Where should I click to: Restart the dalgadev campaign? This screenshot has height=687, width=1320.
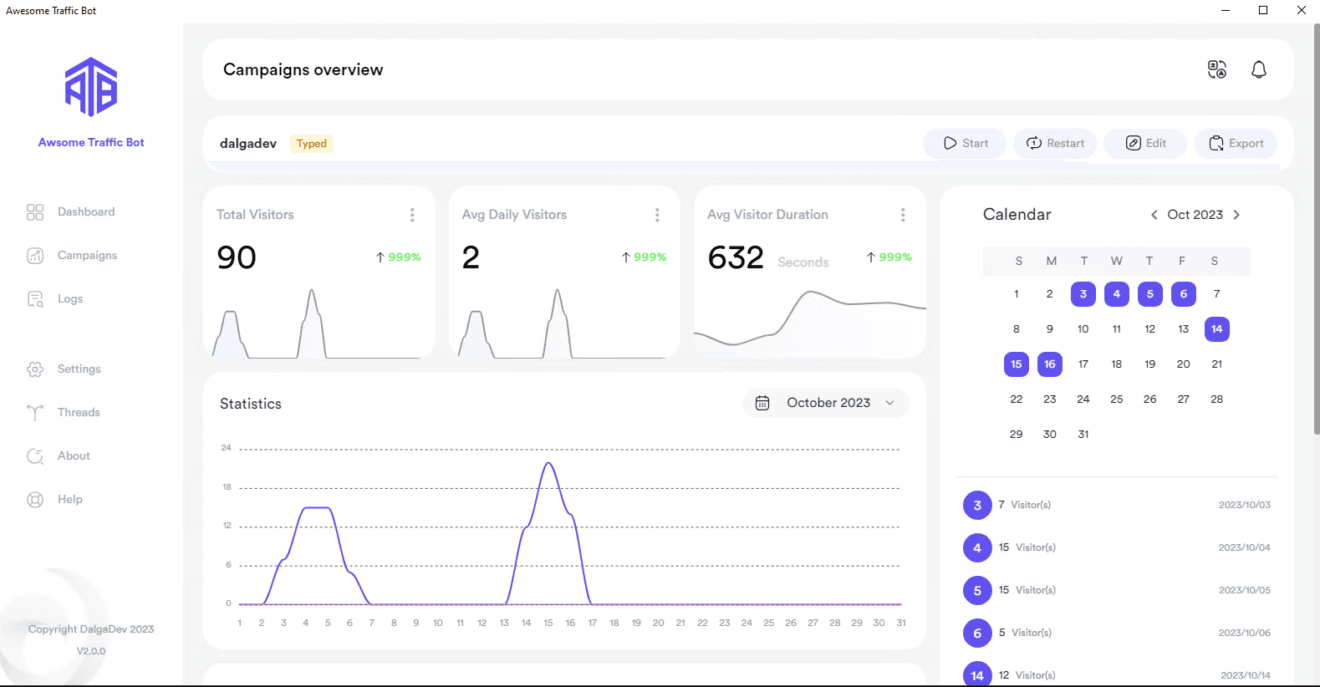pyautogui.click(x=1054, y=143)
